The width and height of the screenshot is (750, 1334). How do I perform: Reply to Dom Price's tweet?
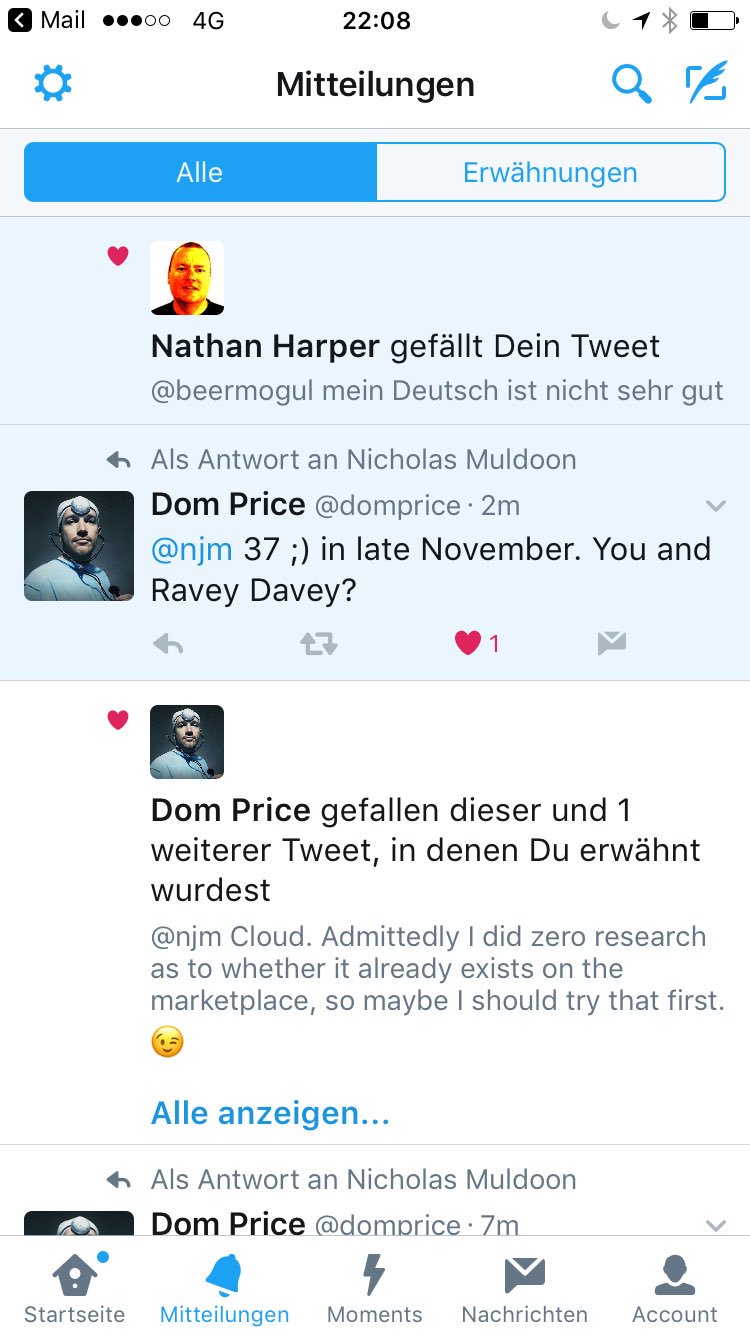[x=168, y=644]
